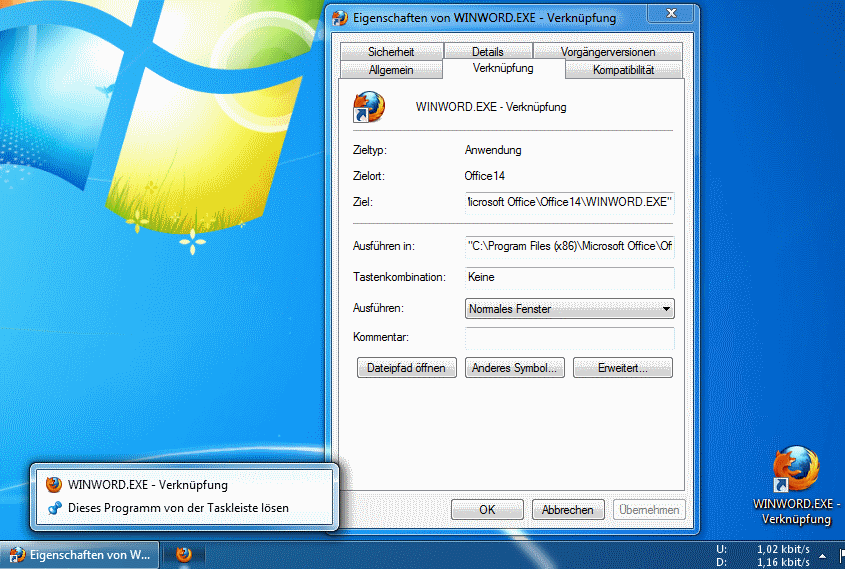The height and width of the screenshot is (569, 845).
Task: Focus the empty Kommentar field
Action: [x=570, y=337]
